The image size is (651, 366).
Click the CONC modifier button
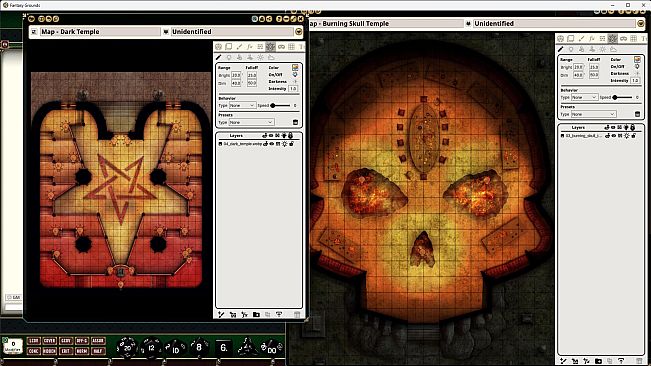click(x=34, y=351)
